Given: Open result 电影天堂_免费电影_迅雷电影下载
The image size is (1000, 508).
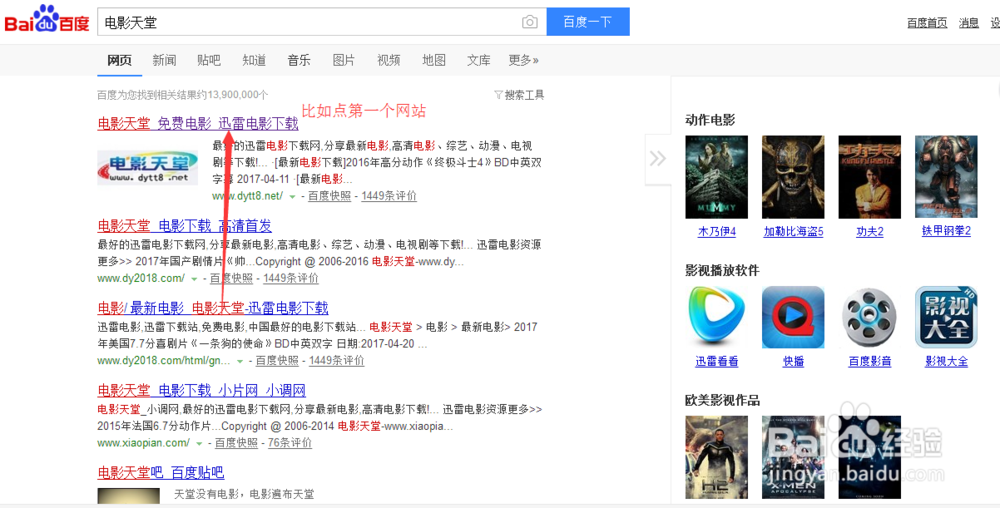Looking at the screenshot, I should pos(198,124).
